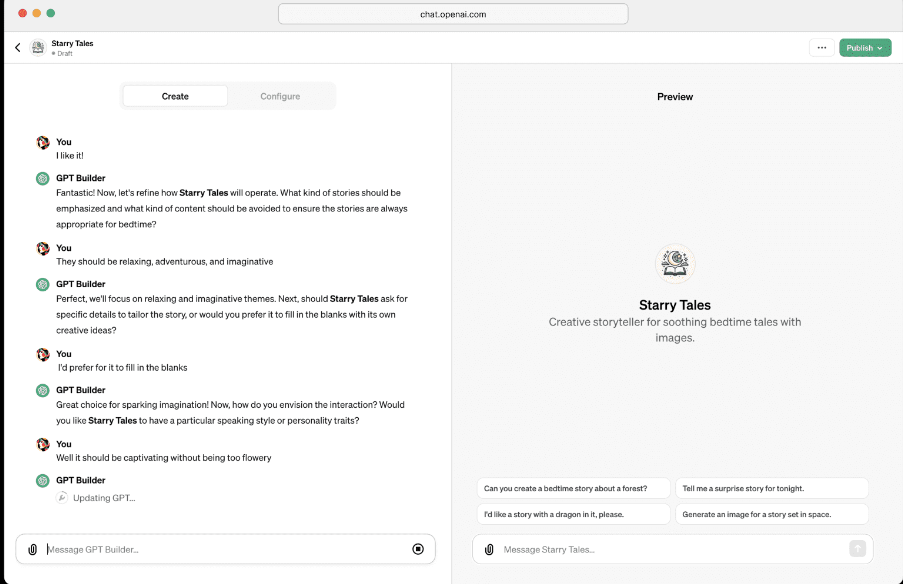
Task: Open the Publish dropdown
Action: pyautogui.click(x=865, y=48)
